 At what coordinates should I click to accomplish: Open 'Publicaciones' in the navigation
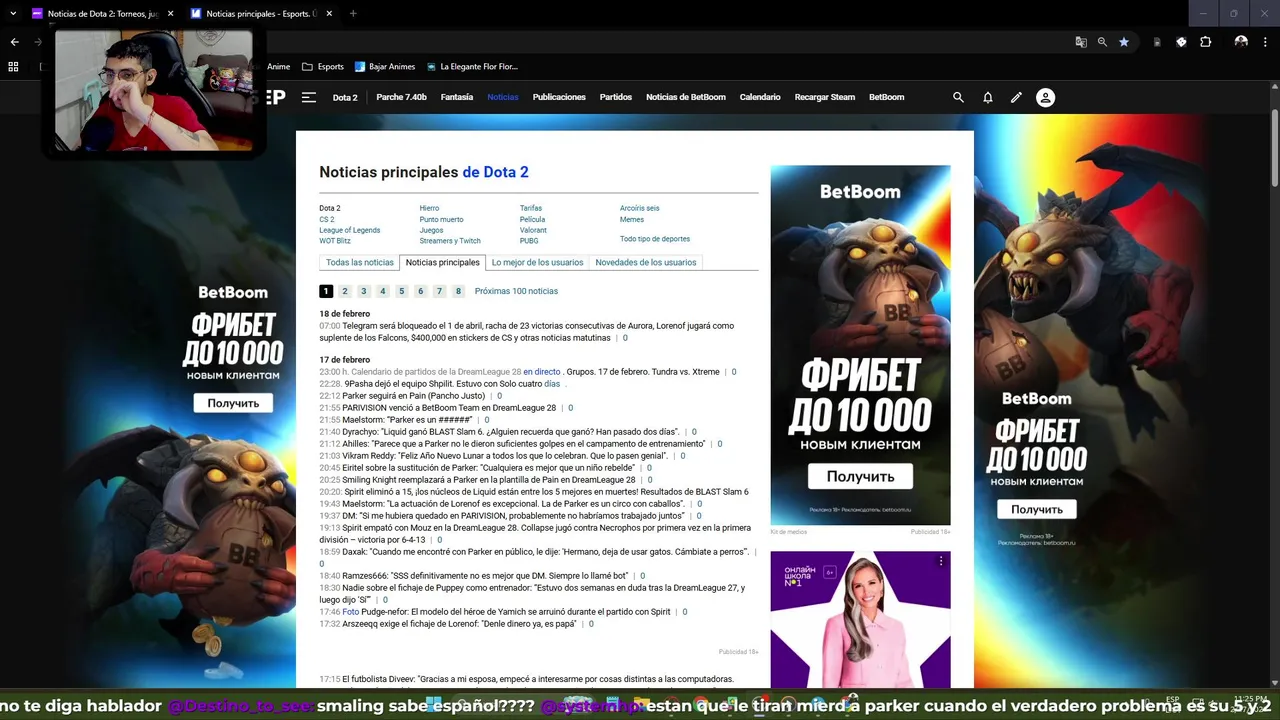pyautogui.click(x=559, y=97)
